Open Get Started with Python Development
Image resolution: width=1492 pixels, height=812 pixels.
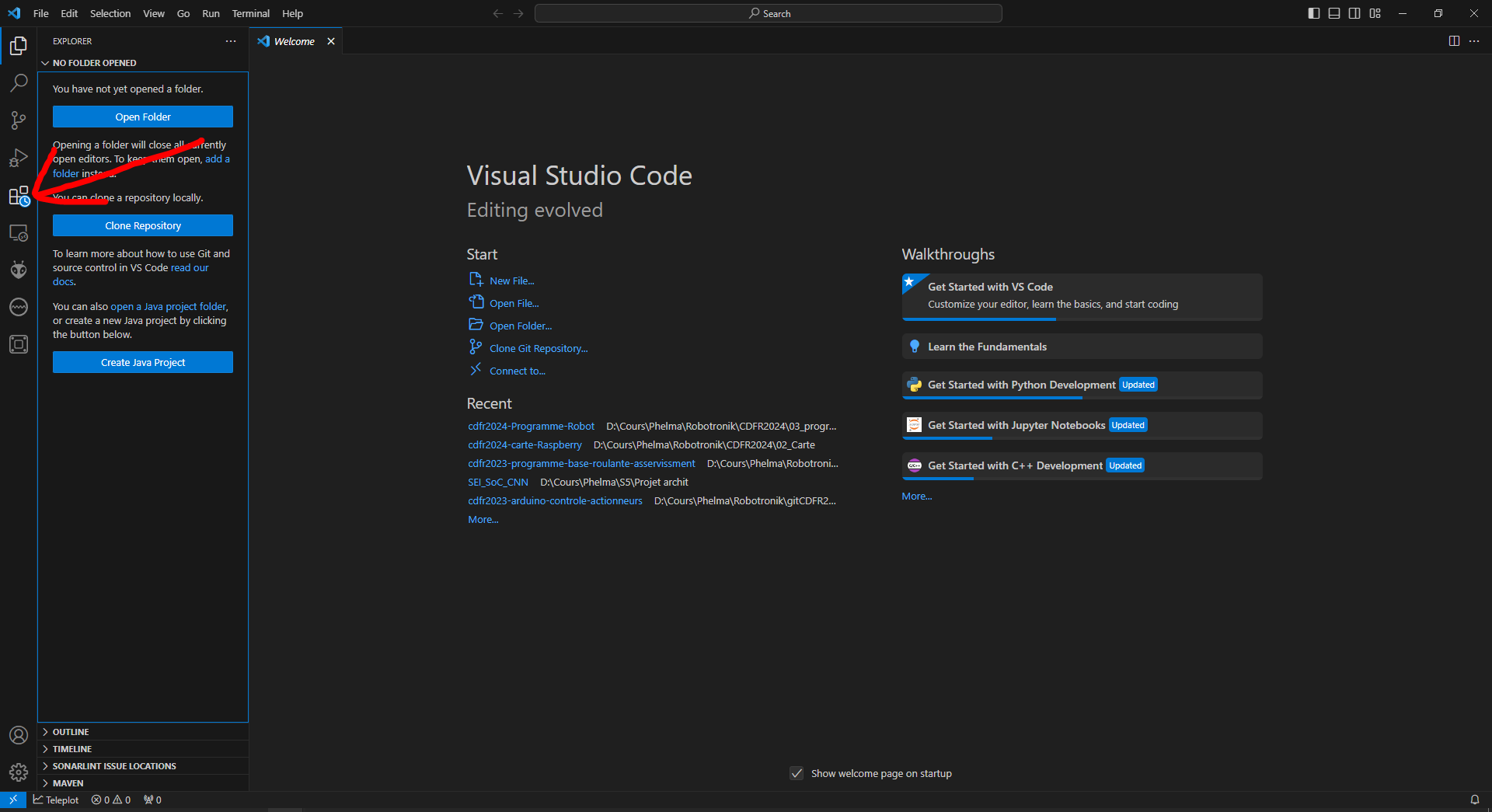click(x=1082, y=385)
